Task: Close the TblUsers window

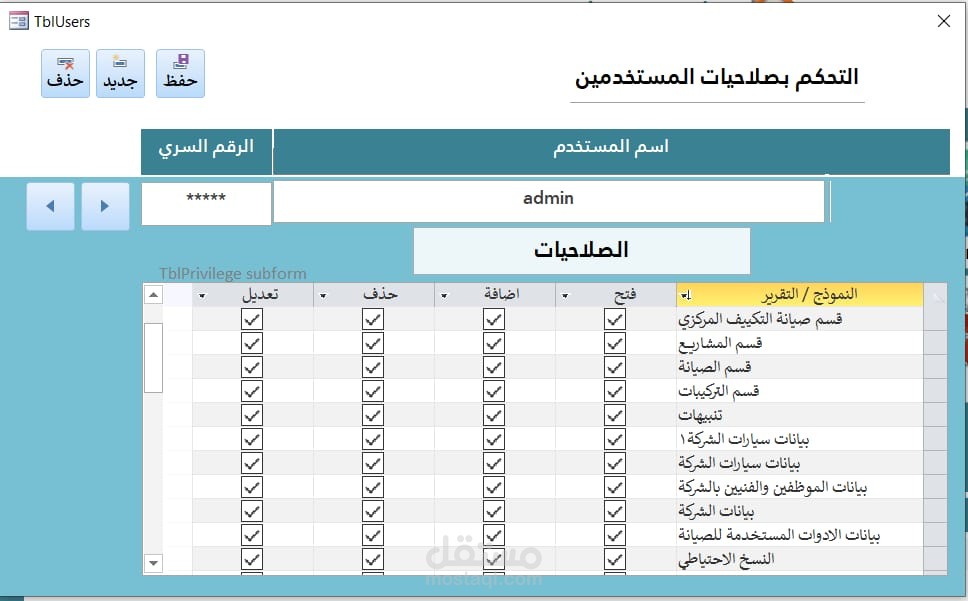Action: coord(944,21)
